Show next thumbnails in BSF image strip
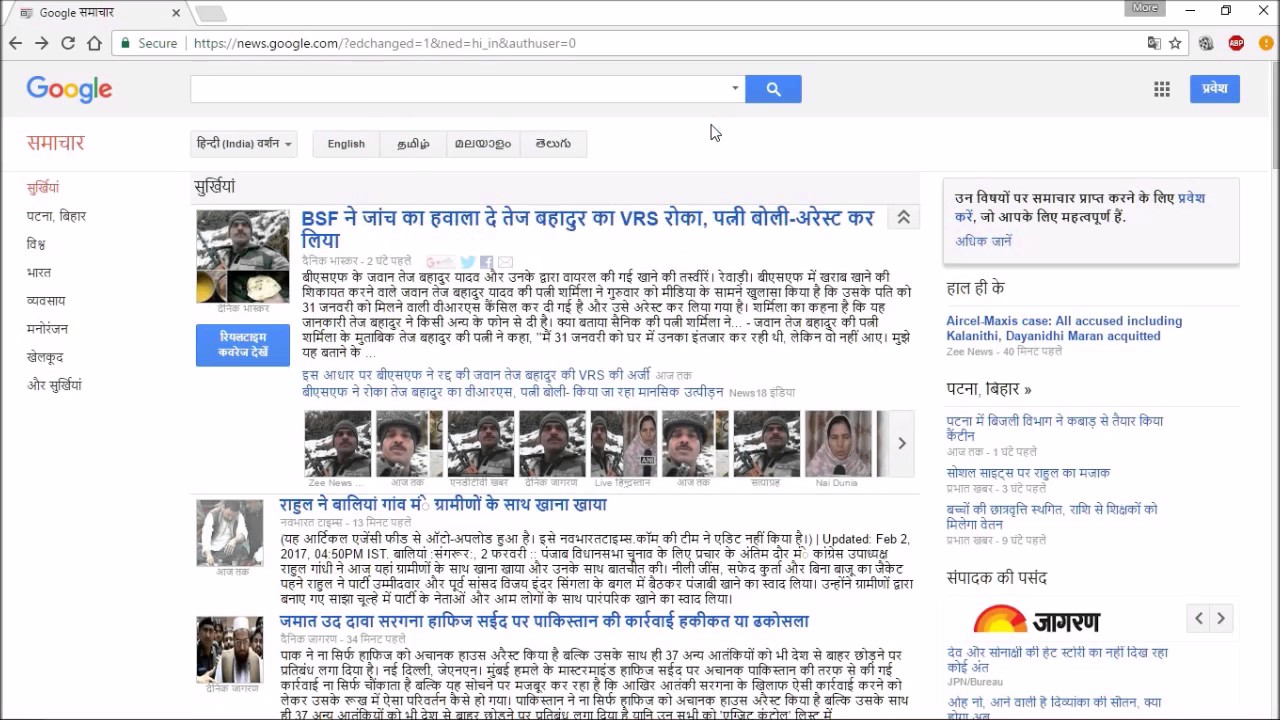1280x720 pixels. point(901,443)
